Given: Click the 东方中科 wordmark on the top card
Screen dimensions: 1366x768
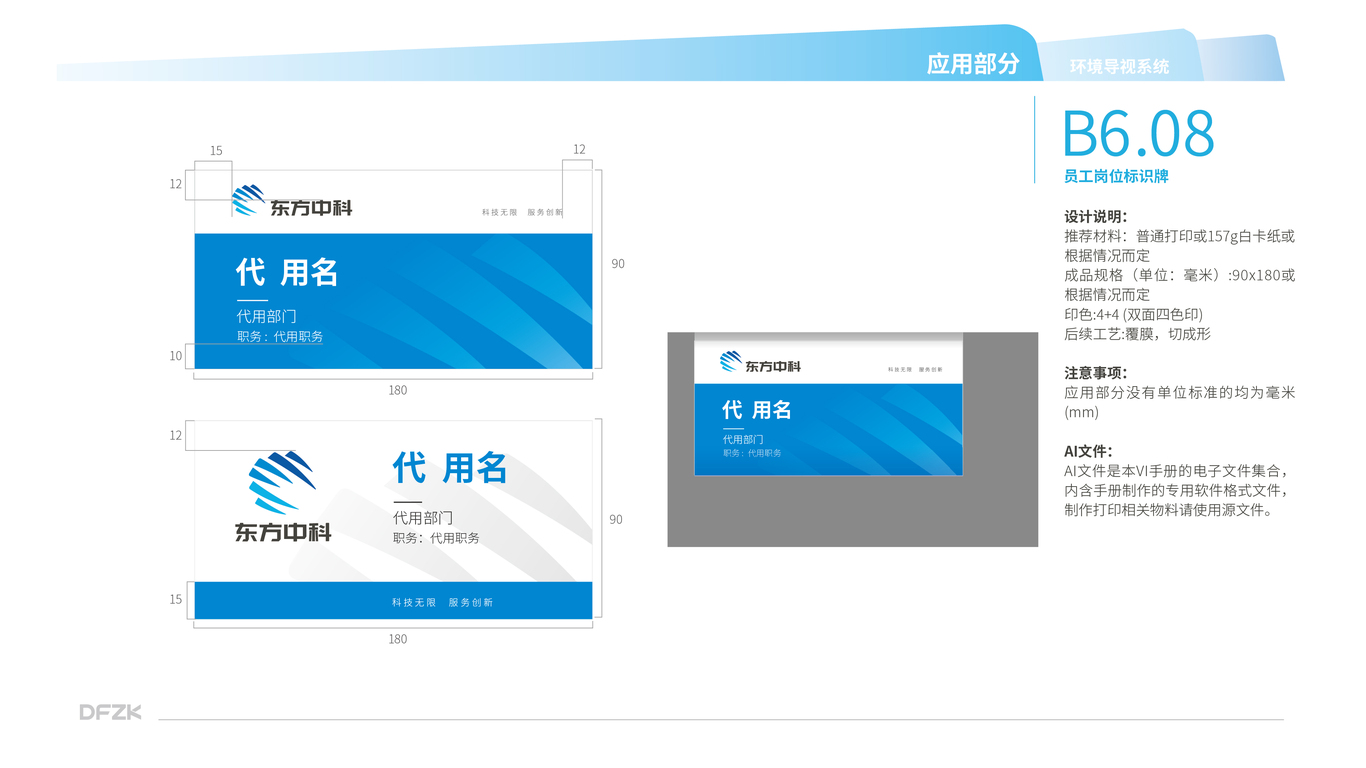Looking at the screenshot, I should tap(311, 208).
